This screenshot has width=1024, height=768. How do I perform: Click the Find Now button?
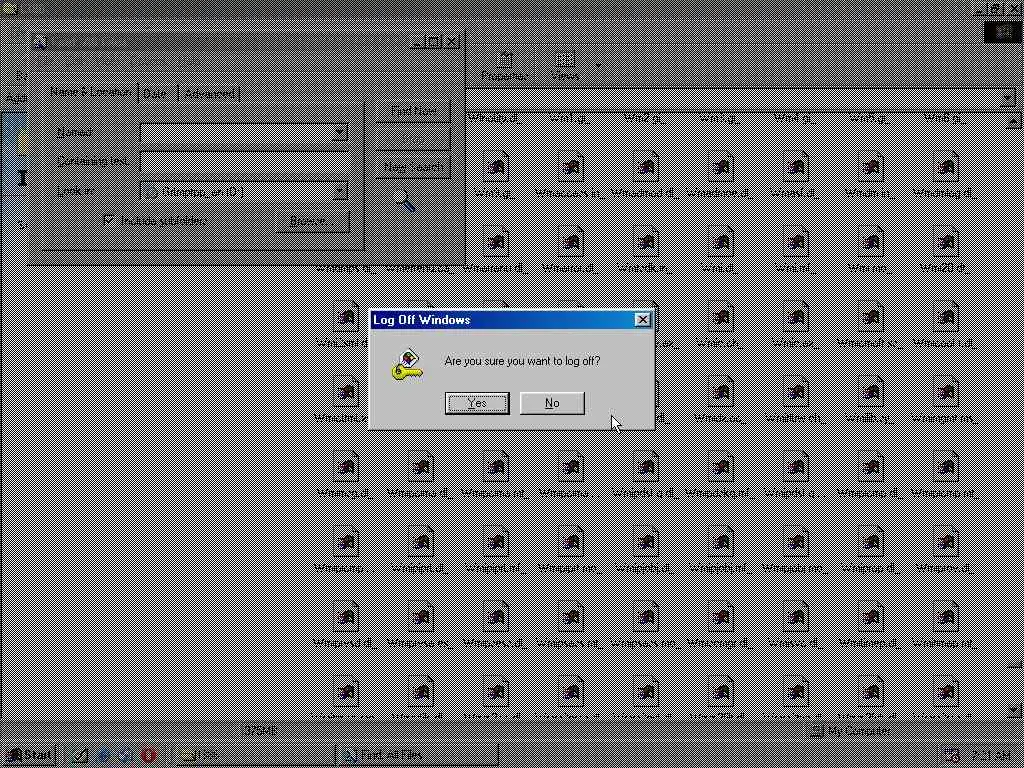[413, 111]
